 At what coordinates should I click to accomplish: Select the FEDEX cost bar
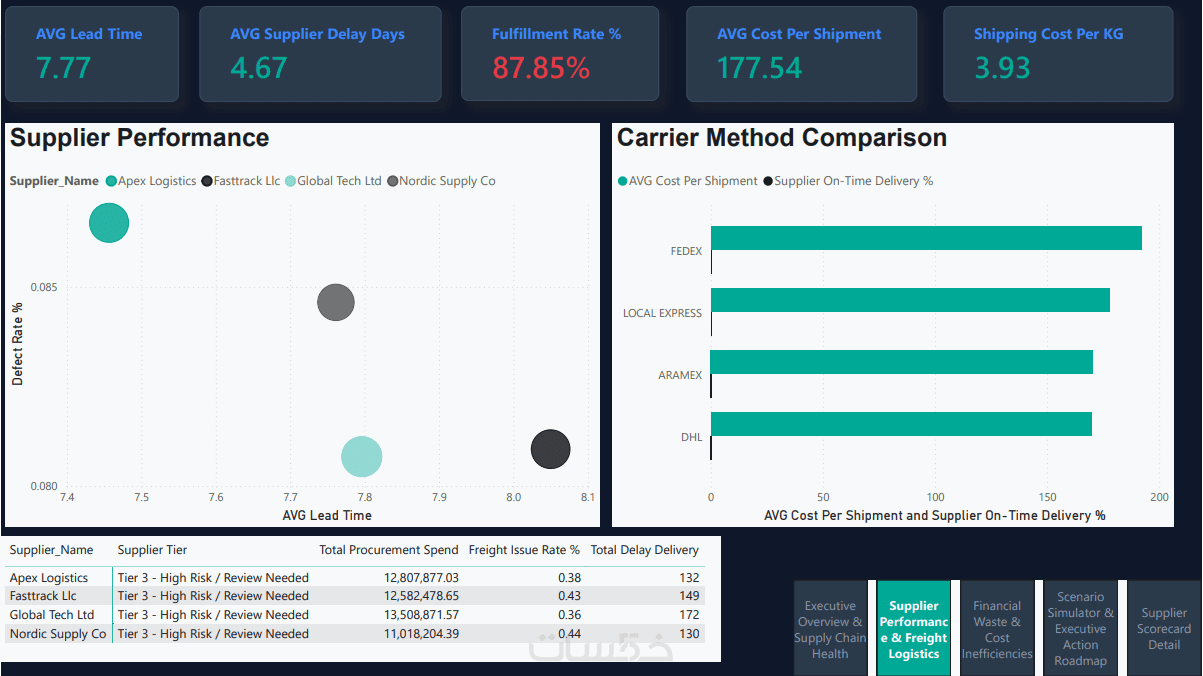point(926,238)
